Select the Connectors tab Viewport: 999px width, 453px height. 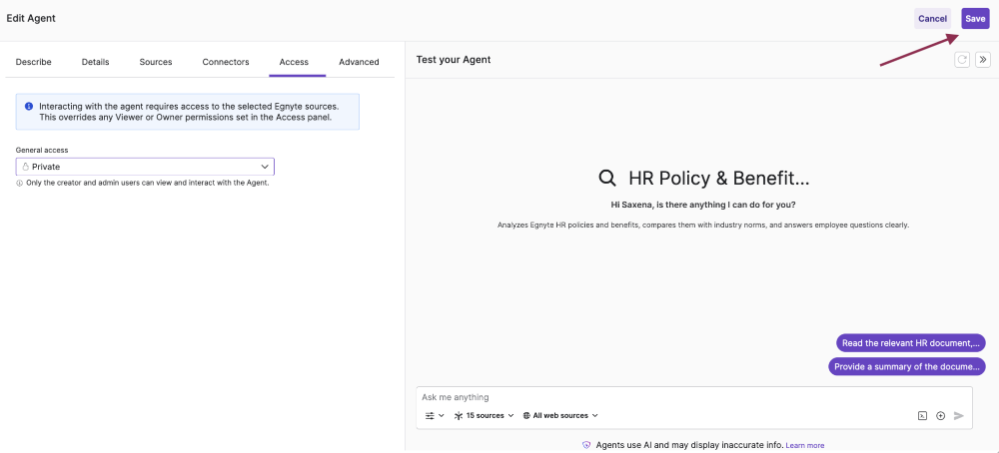tap(226, 62)
